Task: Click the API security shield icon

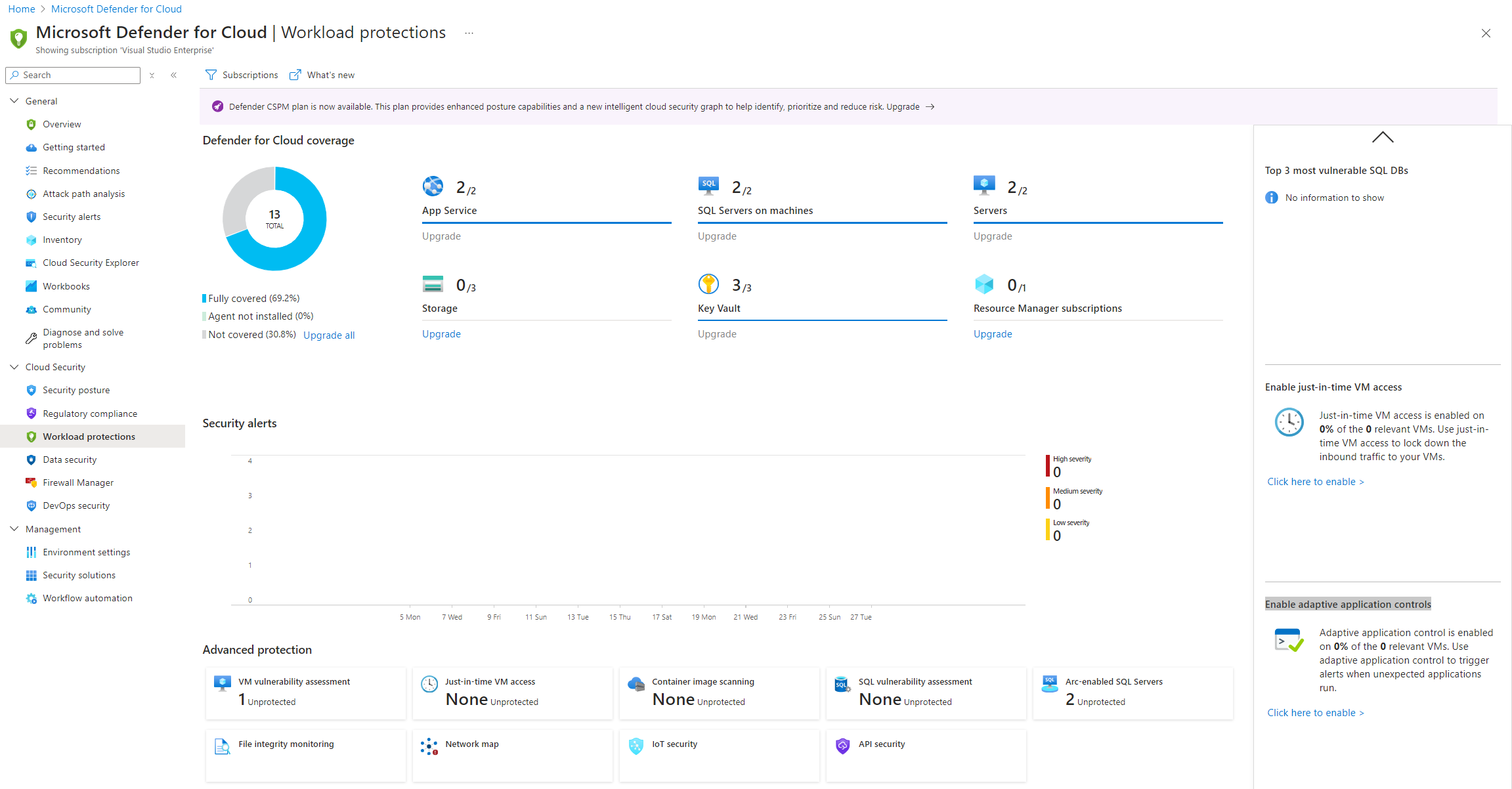Action: click(x=842, y=746)
